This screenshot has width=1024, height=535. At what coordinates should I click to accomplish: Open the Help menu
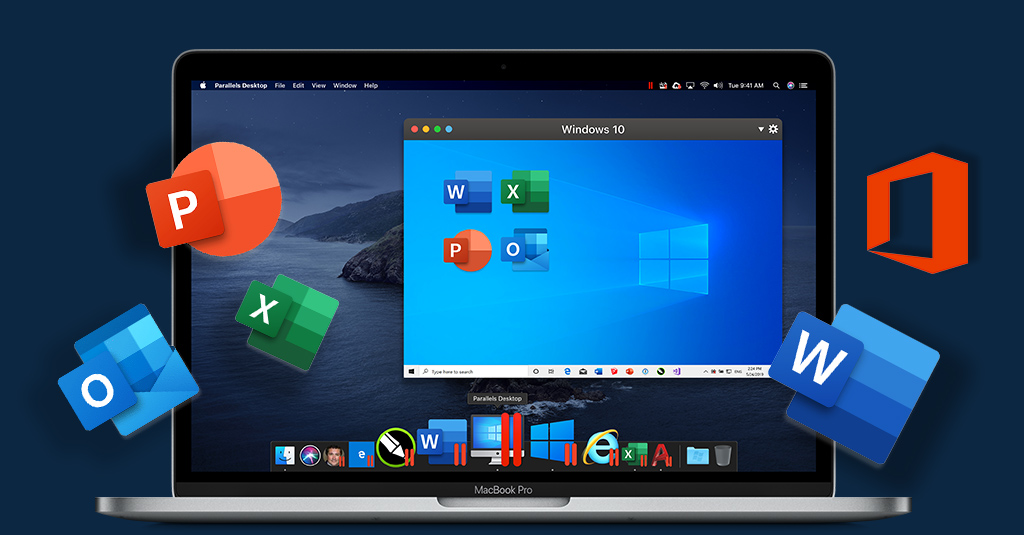pyautogui.click(x=371, y=86)
